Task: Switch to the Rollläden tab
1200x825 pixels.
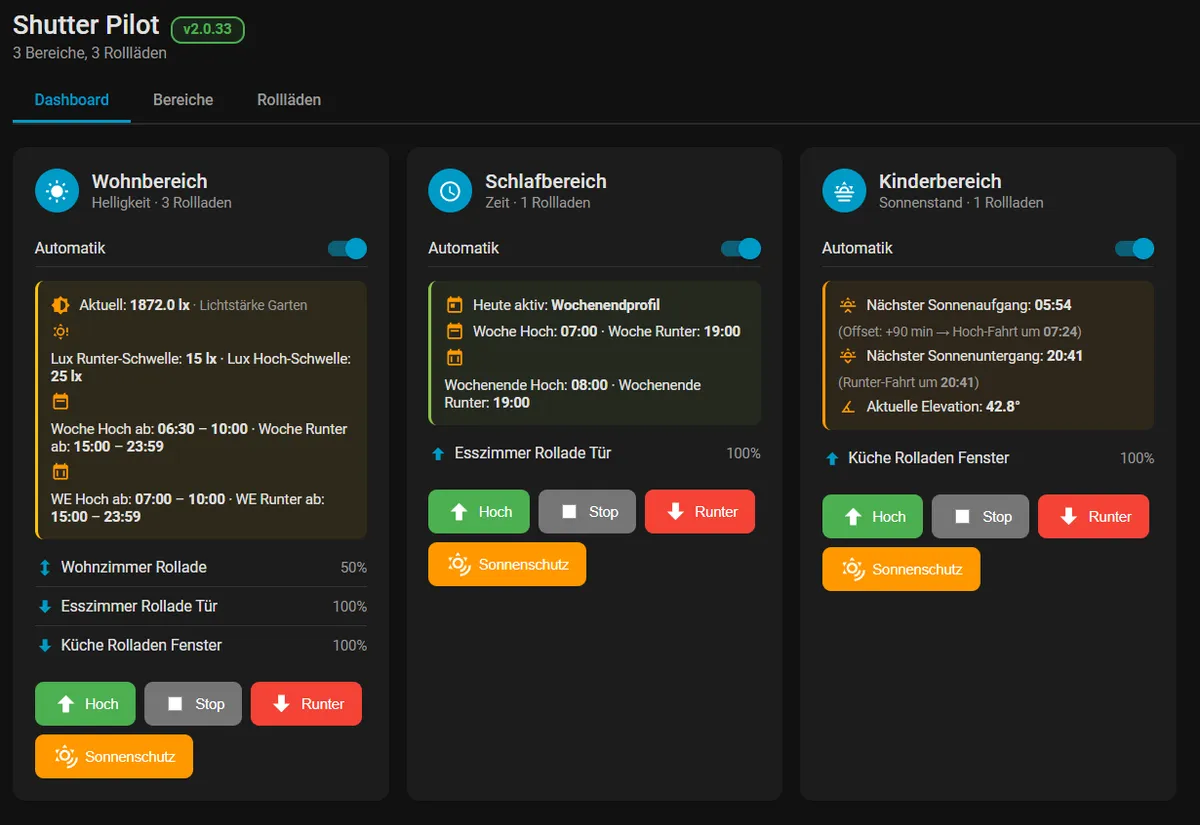Action: (x=289, y=100)
